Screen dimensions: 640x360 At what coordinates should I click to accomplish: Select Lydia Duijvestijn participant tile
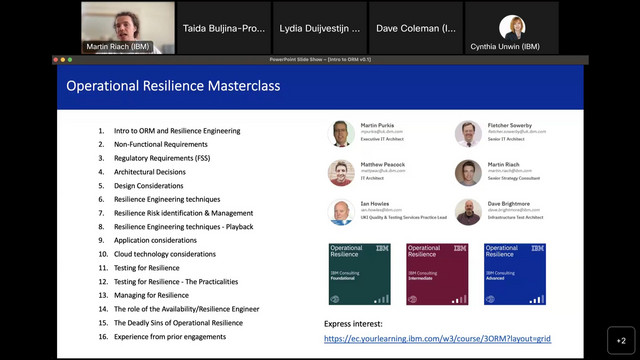pos(320,28)
